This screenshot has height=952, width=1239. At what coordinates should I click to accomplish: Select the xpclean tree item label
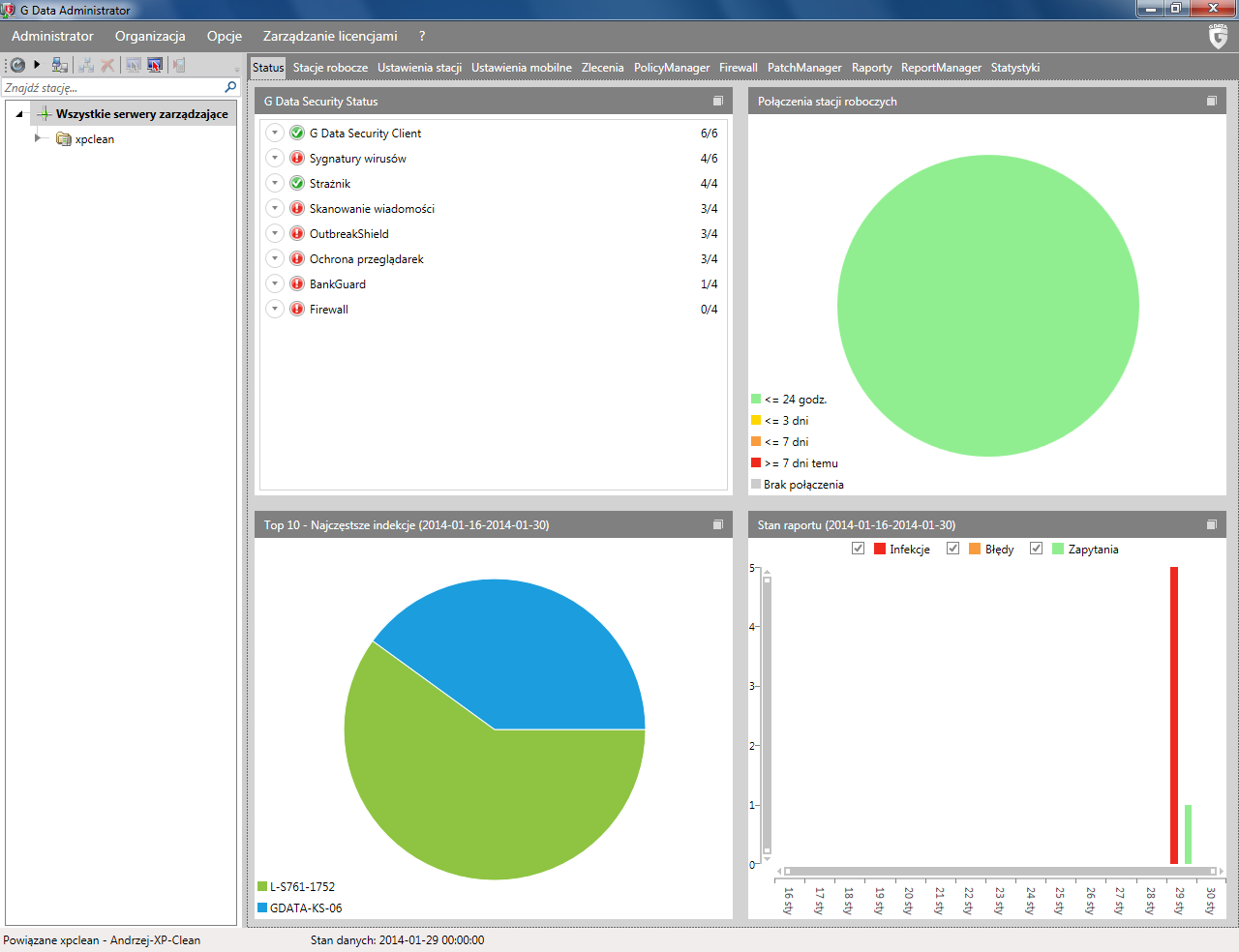point(95,139)
